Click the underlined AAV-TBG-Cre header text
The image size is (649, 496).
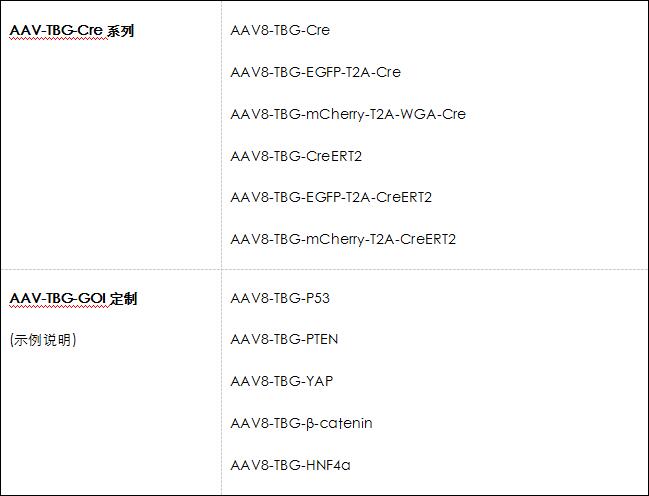click(55, 31)
